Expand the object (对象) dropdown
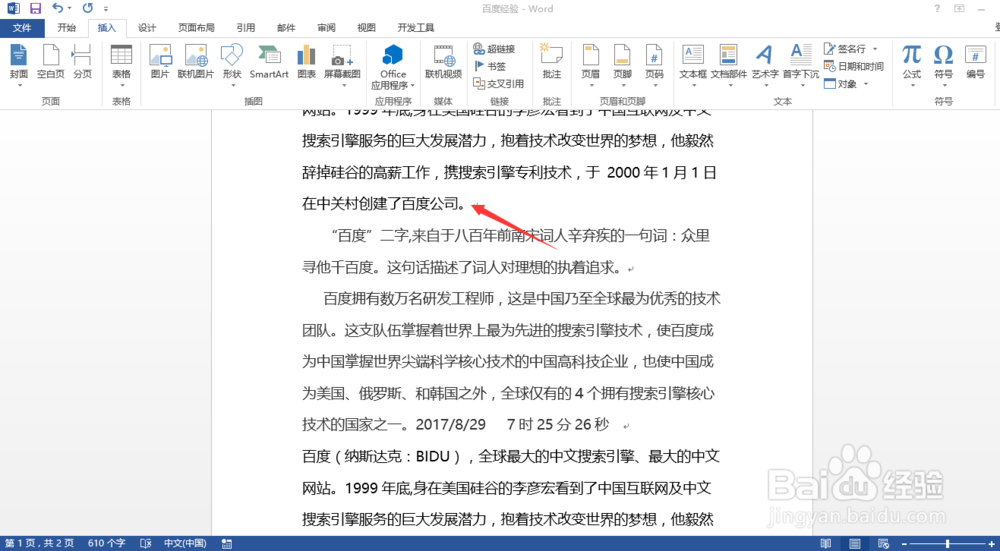This screenshot has height=551, width=1000. tap(865, 84)
